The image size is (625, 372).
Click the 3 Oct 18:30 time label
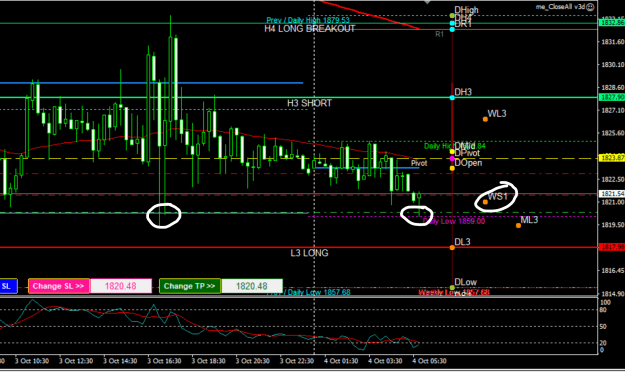pyautogui.click(x=208, y=361)
